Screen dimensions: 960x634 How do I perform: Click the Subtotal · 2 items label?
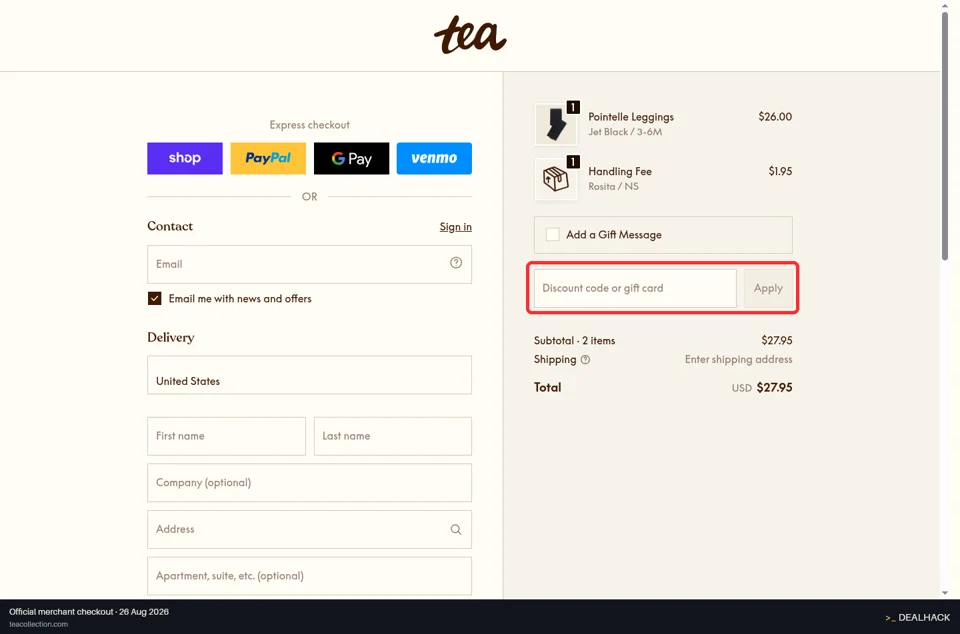574,340
